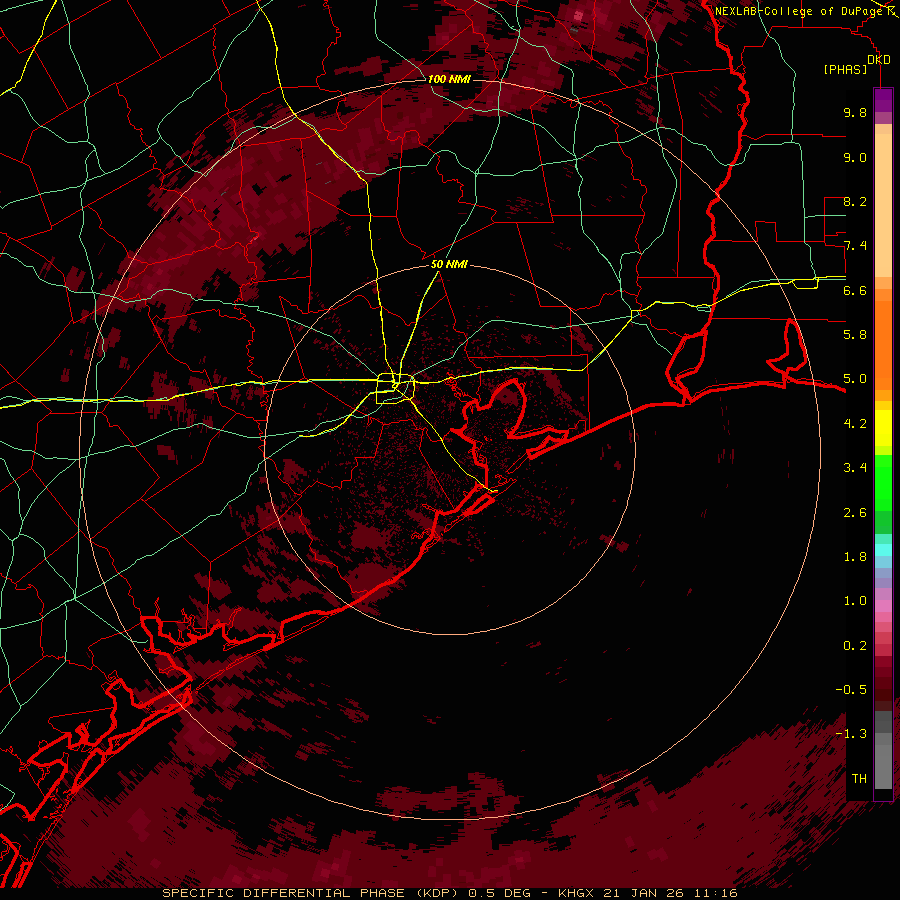This screenshot has height=900, width=900.
Task: Click the purple segment at the top of the color bar
Action: [883, 100]
